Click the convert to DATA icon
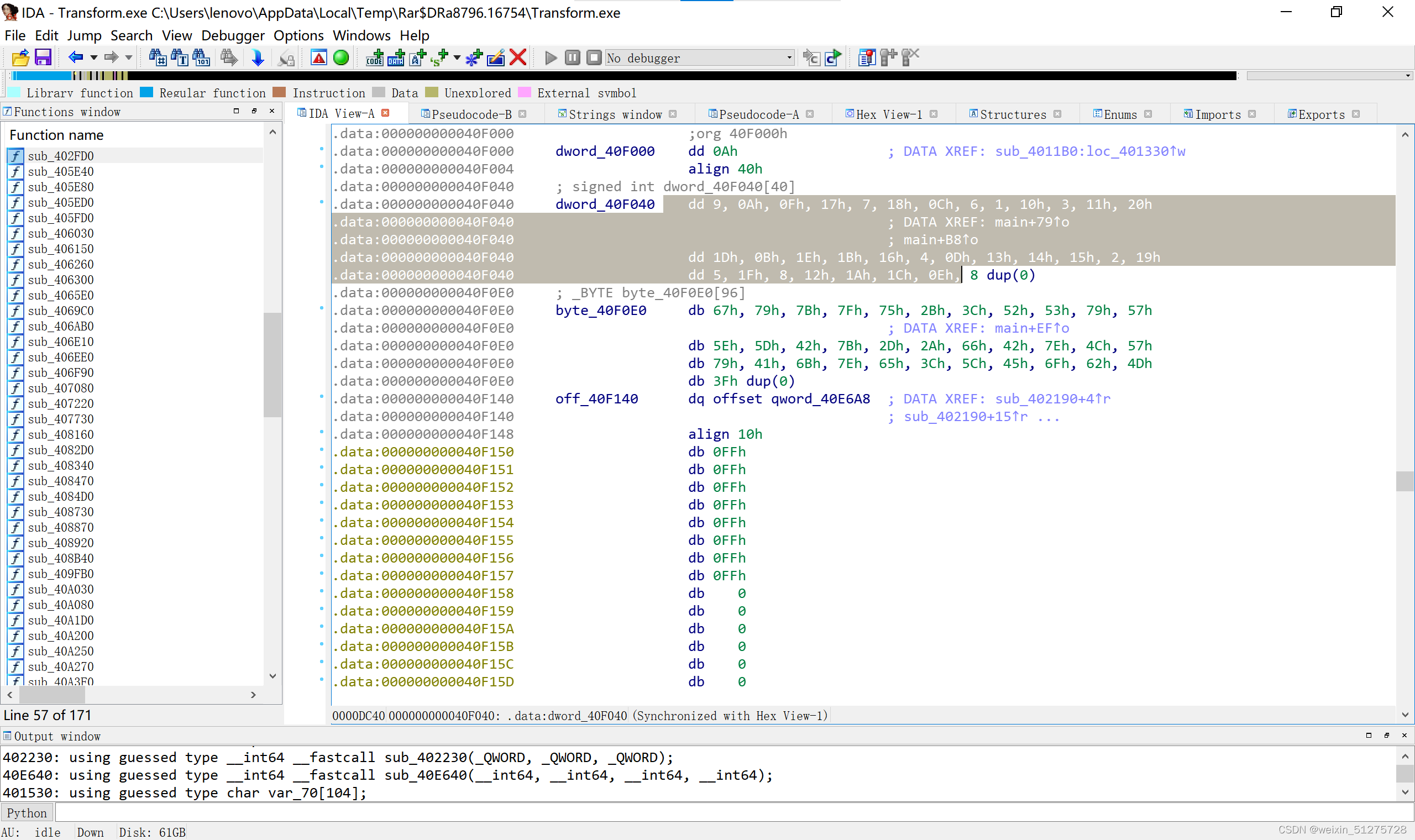The width and height of the screenshot is (1415, 840). coord(396,57)
